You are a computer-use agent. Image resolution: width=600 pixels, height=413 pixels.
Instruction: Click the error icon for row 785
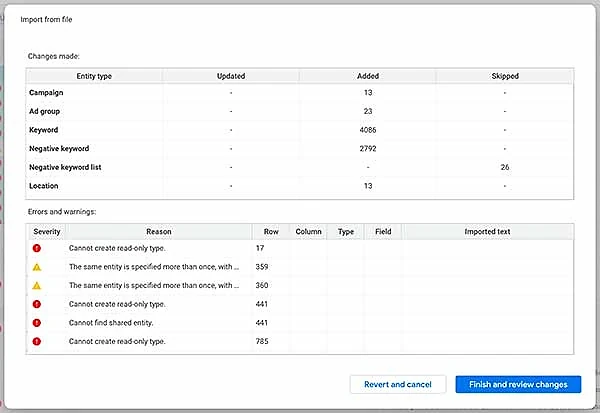pos(37,341)
